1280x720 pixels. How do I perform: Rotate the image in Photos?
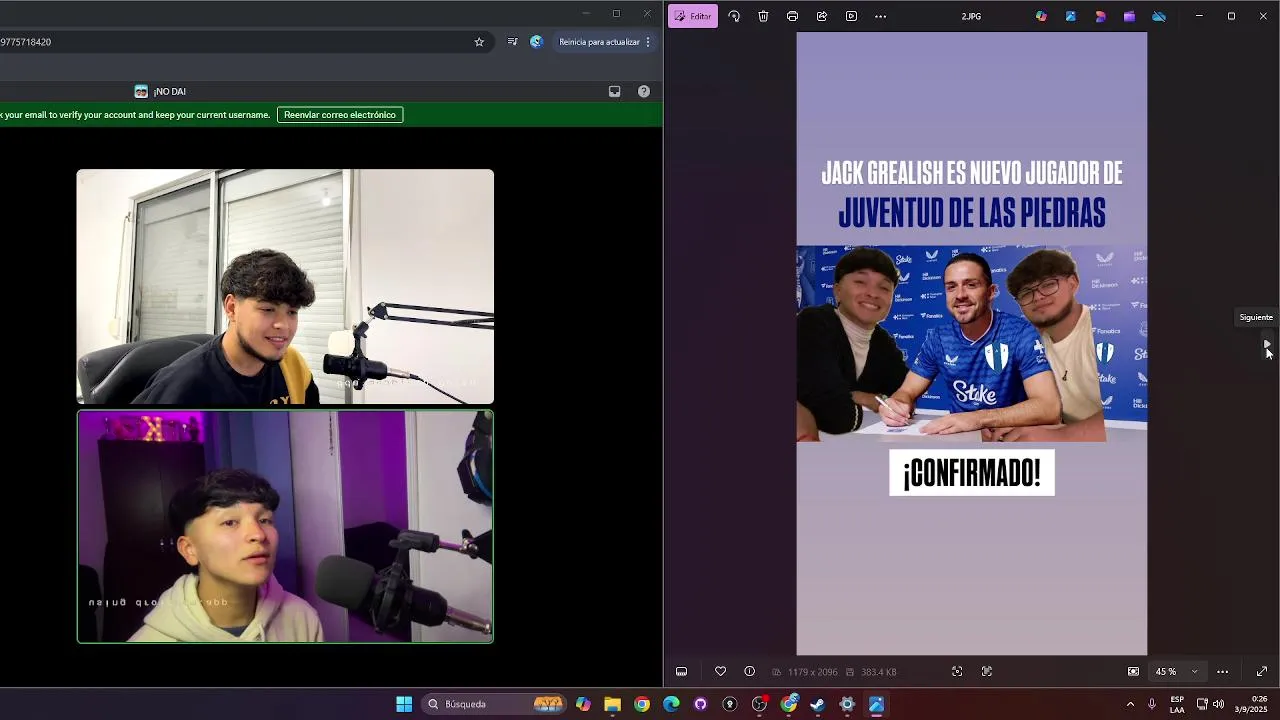734,16
